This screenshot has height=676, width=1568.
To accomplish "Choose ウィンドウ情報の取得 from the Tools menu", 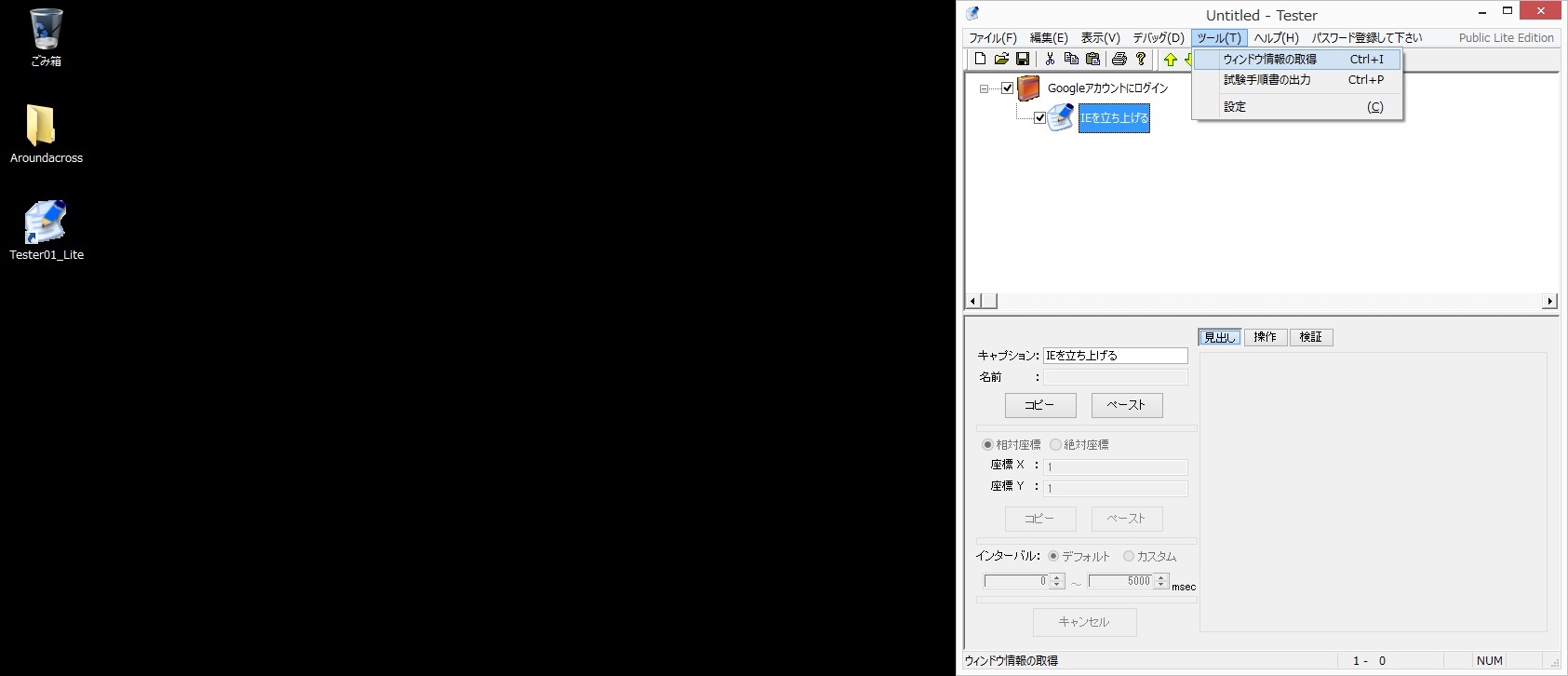I will (1297, 59).
